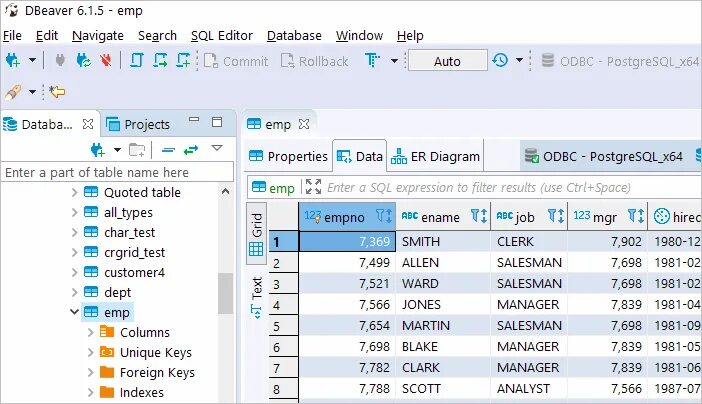Close the emp editor tab
Image resolution: width=702 pixels, height=404 pixels.
tap(304, 124)
